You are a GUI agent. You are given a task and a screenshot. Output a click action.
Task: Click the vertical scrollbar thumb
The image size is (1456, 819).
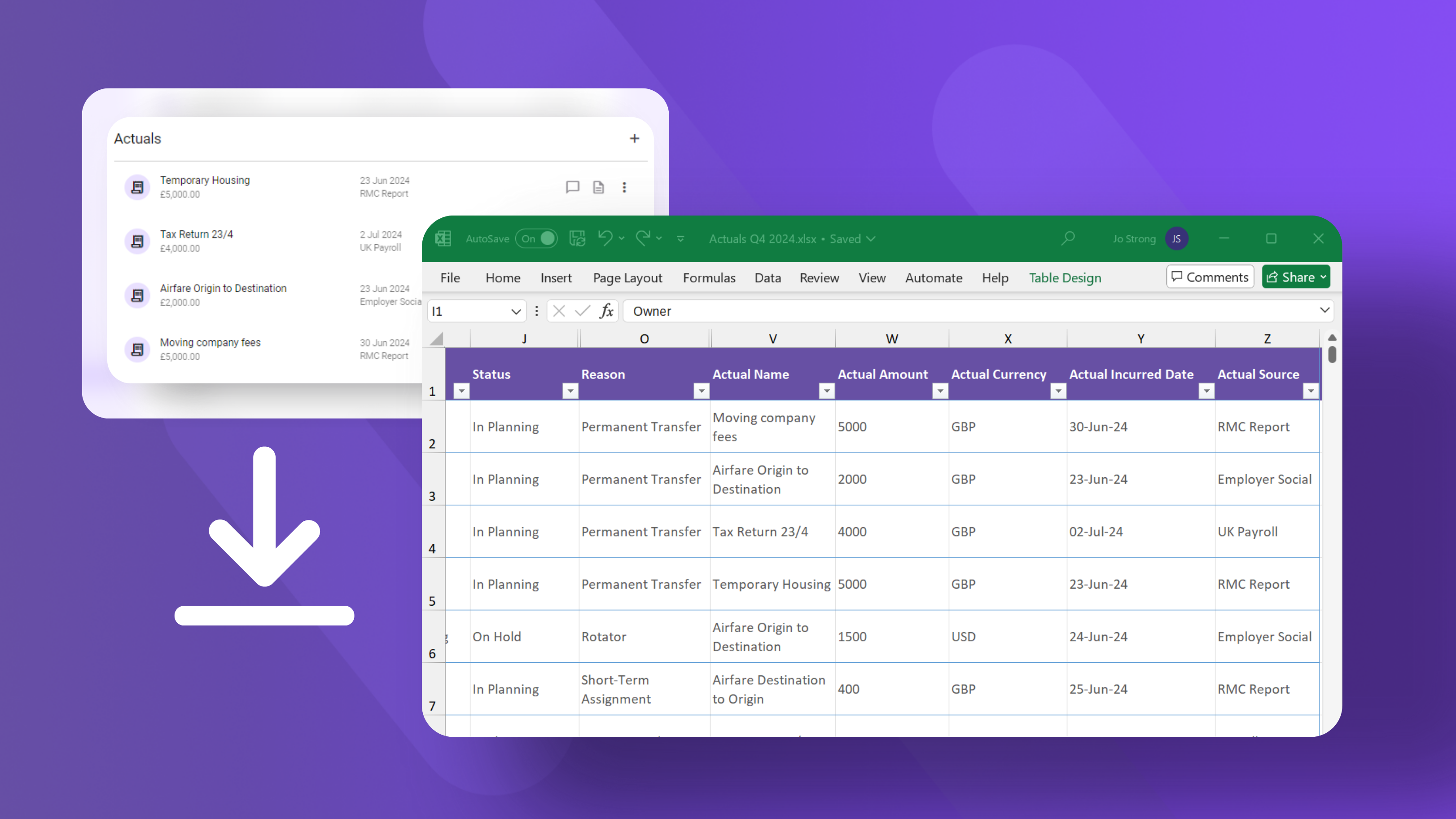[1332, 354]
